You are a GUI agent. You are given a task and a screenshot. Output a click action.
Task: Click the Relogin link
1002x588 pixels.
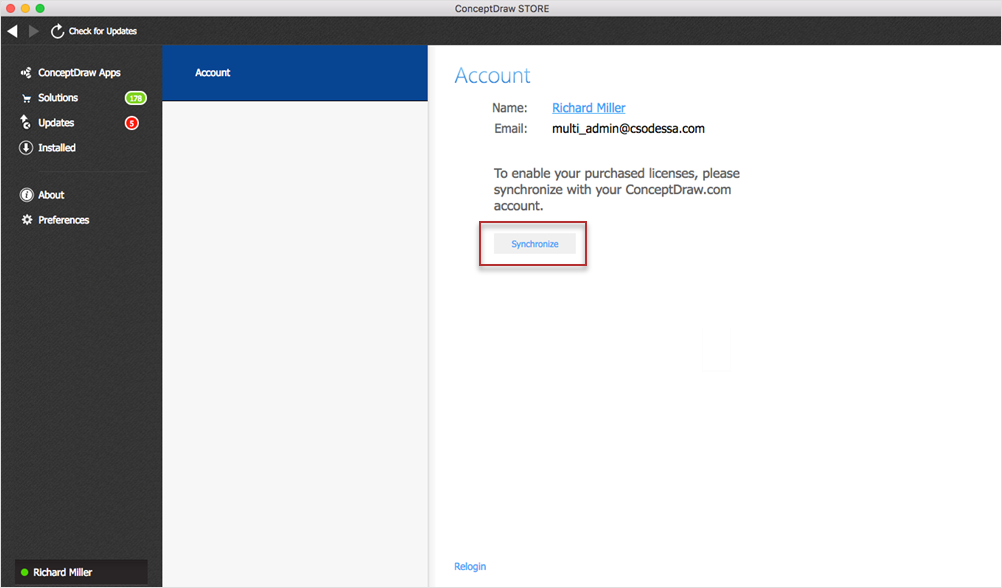click(x=470, y=566)
